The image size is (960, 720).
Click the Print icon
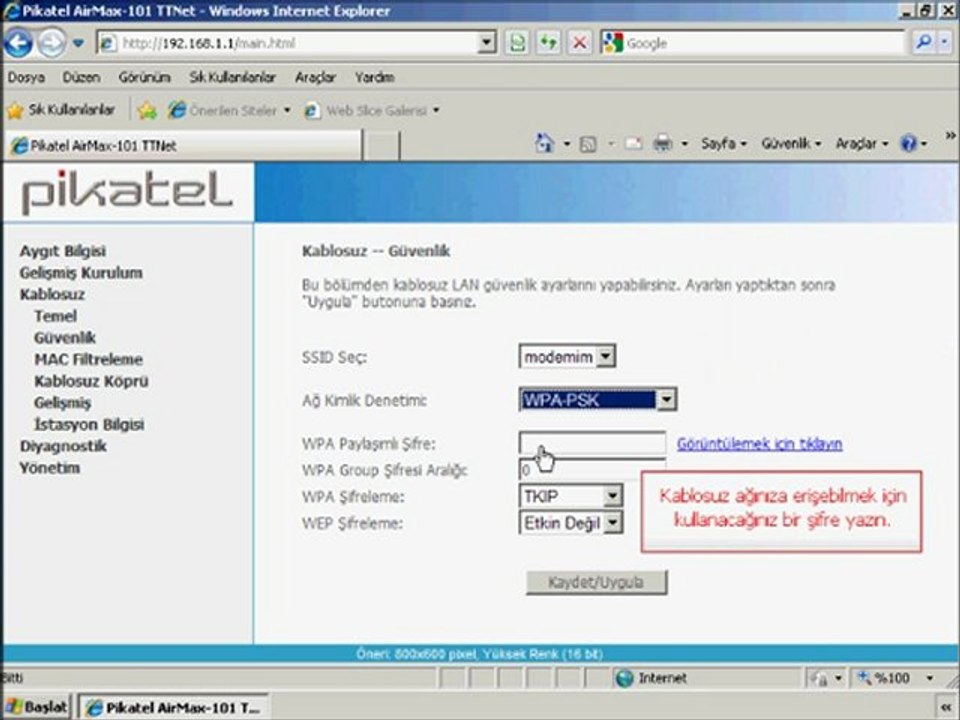[x=662, y=144]
